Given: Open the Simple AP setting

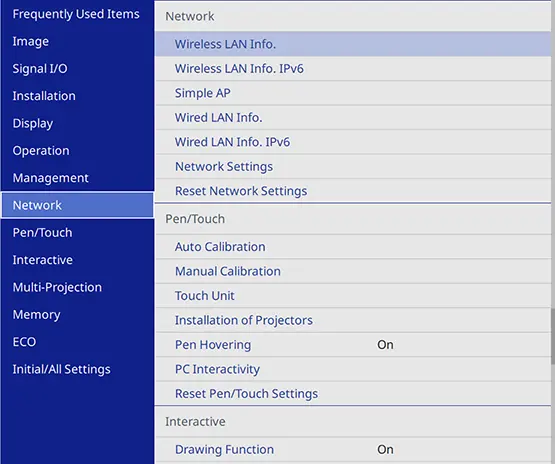Looking at the screenshot, I should click(353, 93).
